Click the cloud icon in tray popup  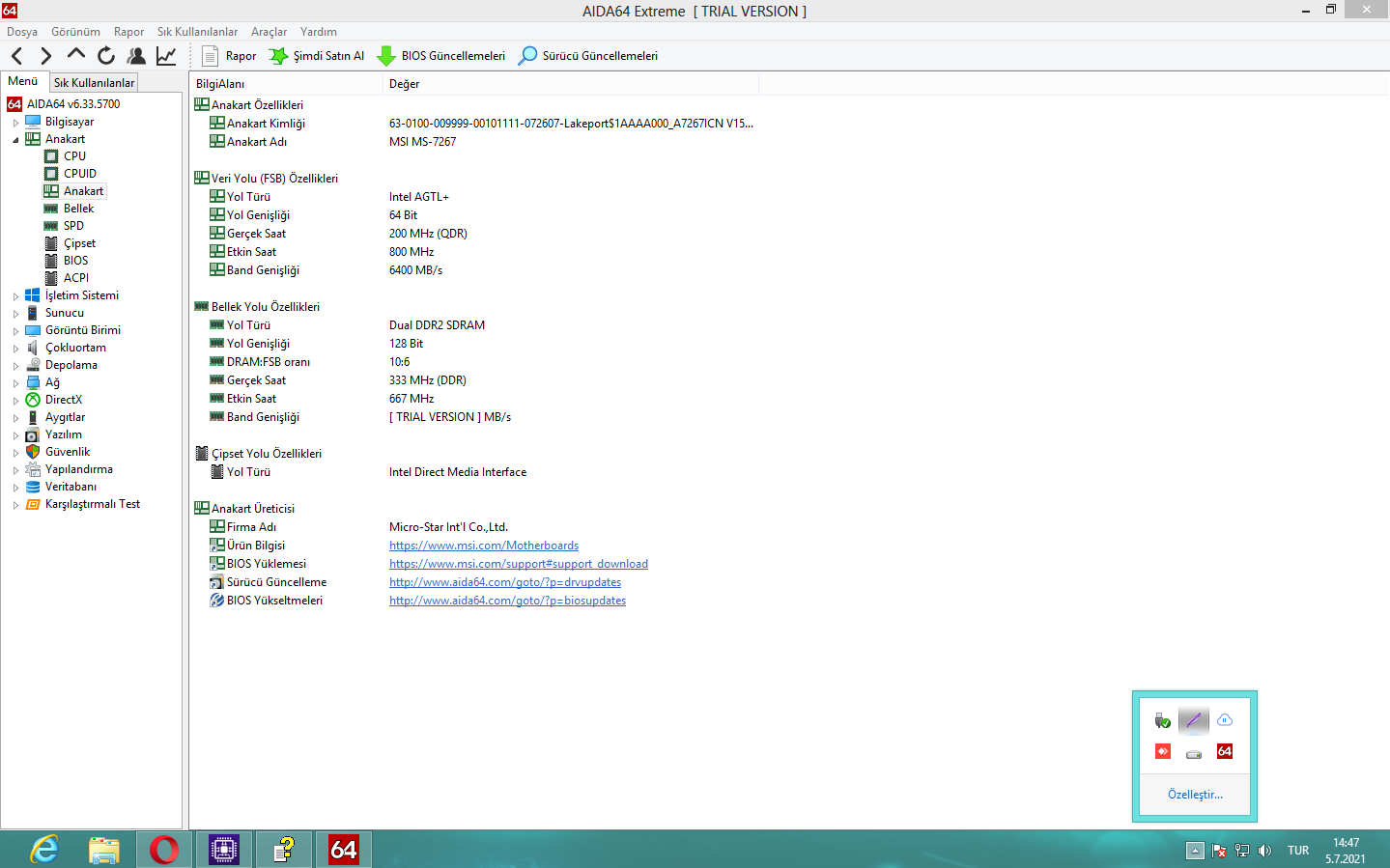click(x=1225, y=720)
